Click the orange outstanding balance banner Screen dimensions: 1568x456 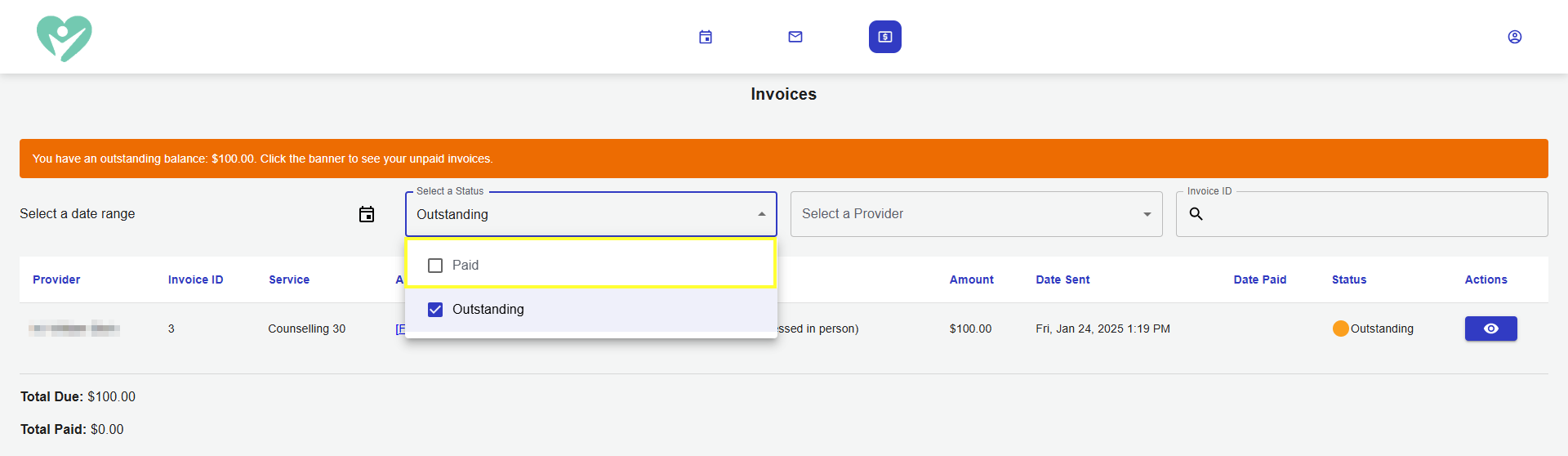[x=784, y=159]
